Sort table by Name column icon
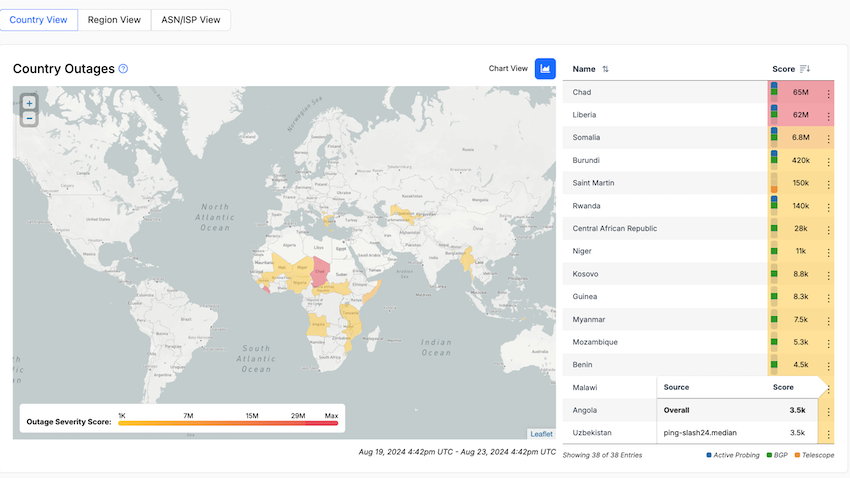The image size is (850, 478). [x=605, y=69]
